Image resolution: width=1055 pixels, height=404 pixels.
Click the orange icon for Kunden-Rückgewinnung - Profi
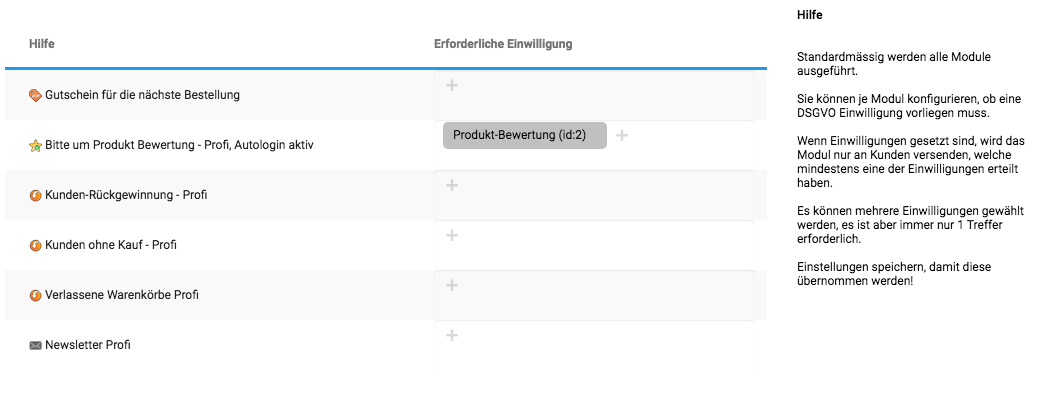click(x=36, y=195)
